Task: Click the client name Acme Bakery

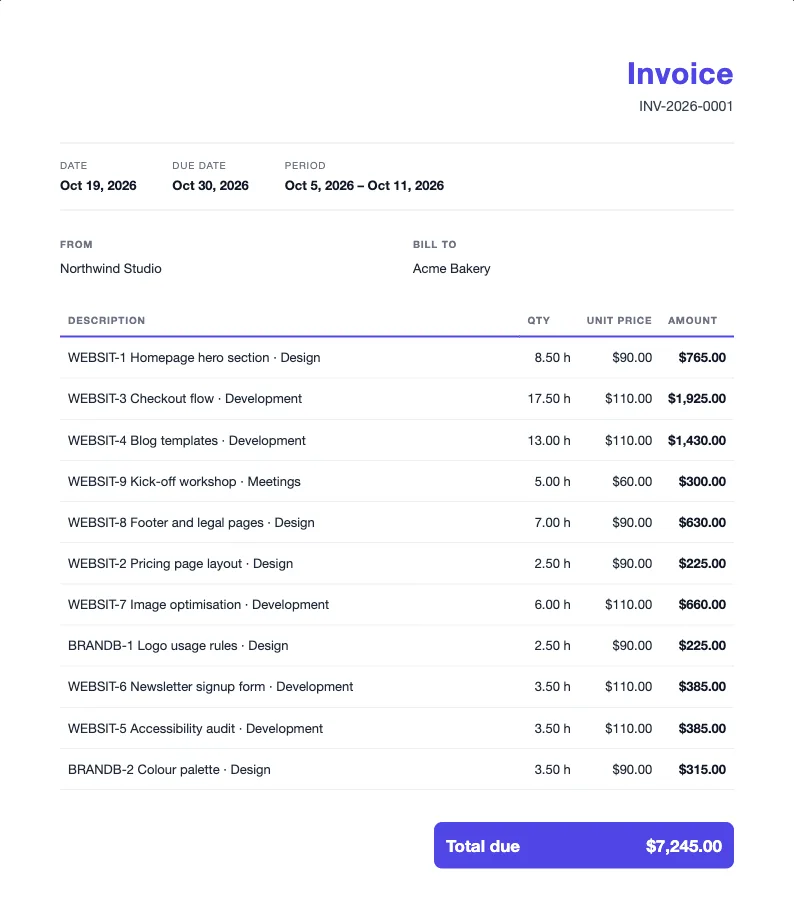Action: pos(451,269)
